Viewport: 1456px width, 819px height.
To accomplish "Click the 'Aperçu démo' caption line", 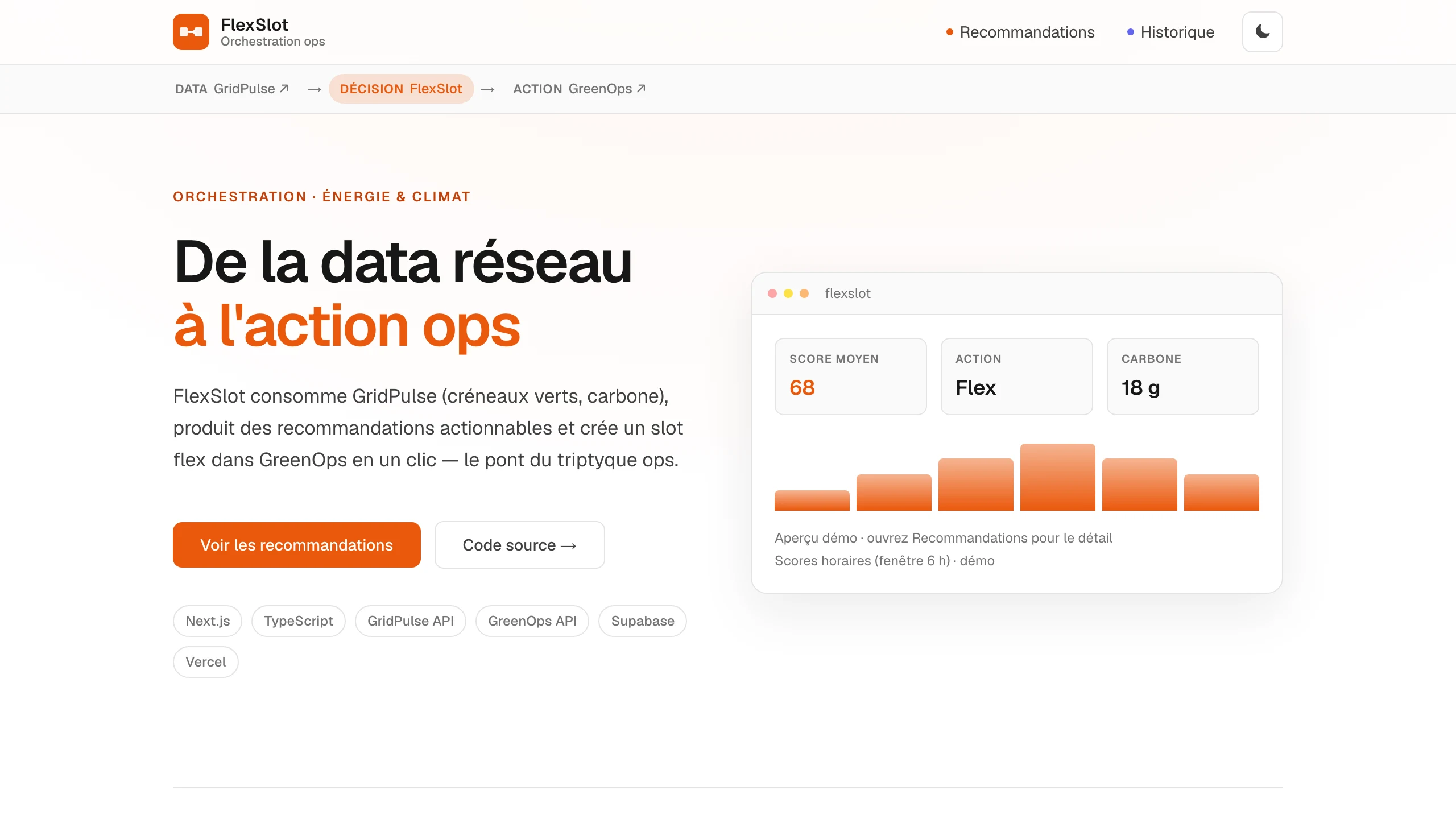I will click(944, 538).
